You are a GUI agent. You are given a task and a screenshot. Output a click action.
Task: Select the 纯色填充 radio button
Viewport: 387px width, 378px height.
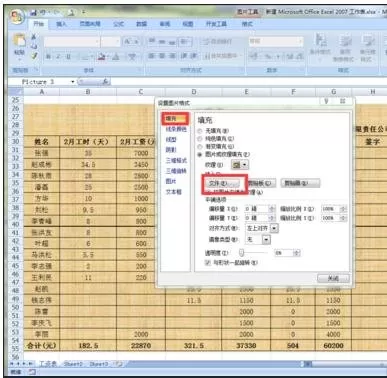(200, 139)
